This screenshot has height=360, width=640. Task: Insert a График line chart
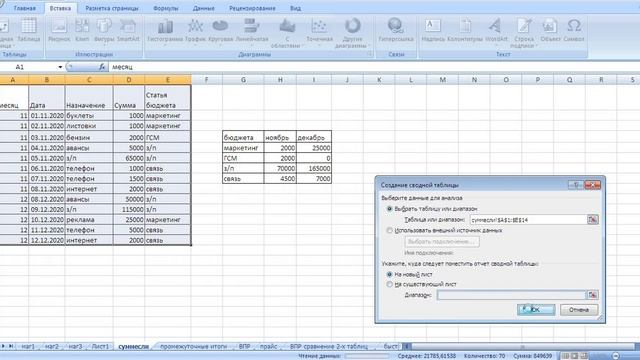pyautogui.click(x=195, y=32)
